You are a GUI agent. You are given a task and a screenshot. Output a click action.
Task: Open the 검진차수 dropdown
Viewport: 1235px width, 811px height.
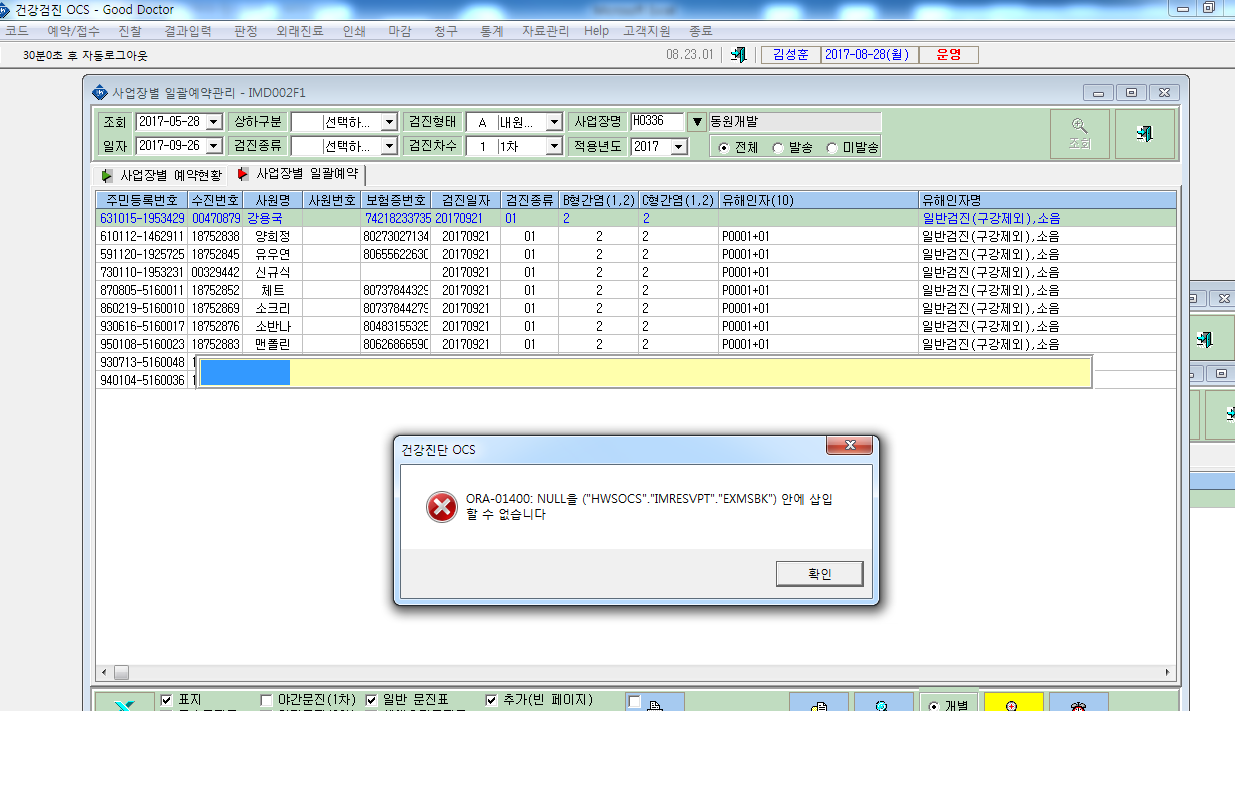pos(554,146)
